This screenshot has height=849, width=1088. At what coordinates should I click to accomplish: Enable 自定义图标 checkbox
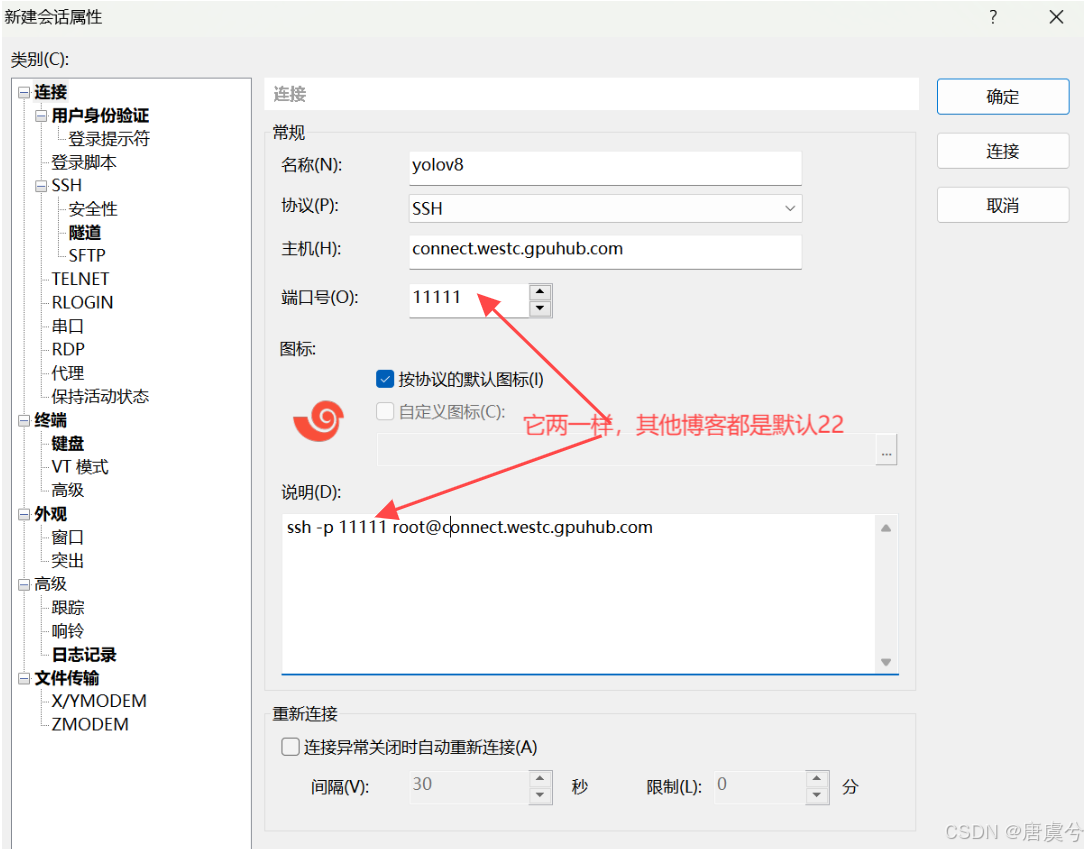tap(385, 411)
